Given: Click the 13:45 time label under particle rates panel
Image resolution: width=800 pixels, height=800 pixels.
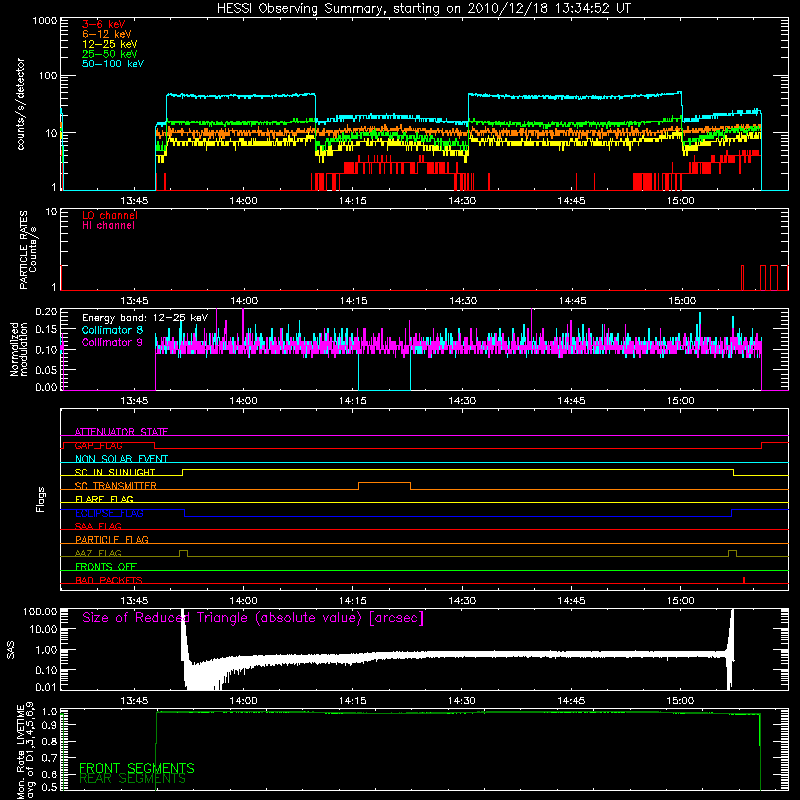Looking at the screenshot, I should click(x=134, y=301).
